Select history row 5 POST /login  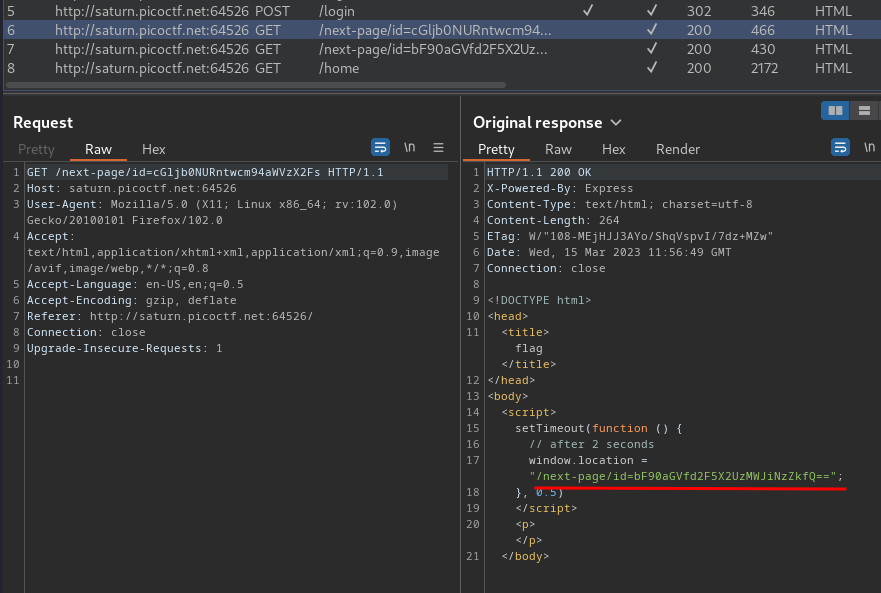click(x=442, y=11)
